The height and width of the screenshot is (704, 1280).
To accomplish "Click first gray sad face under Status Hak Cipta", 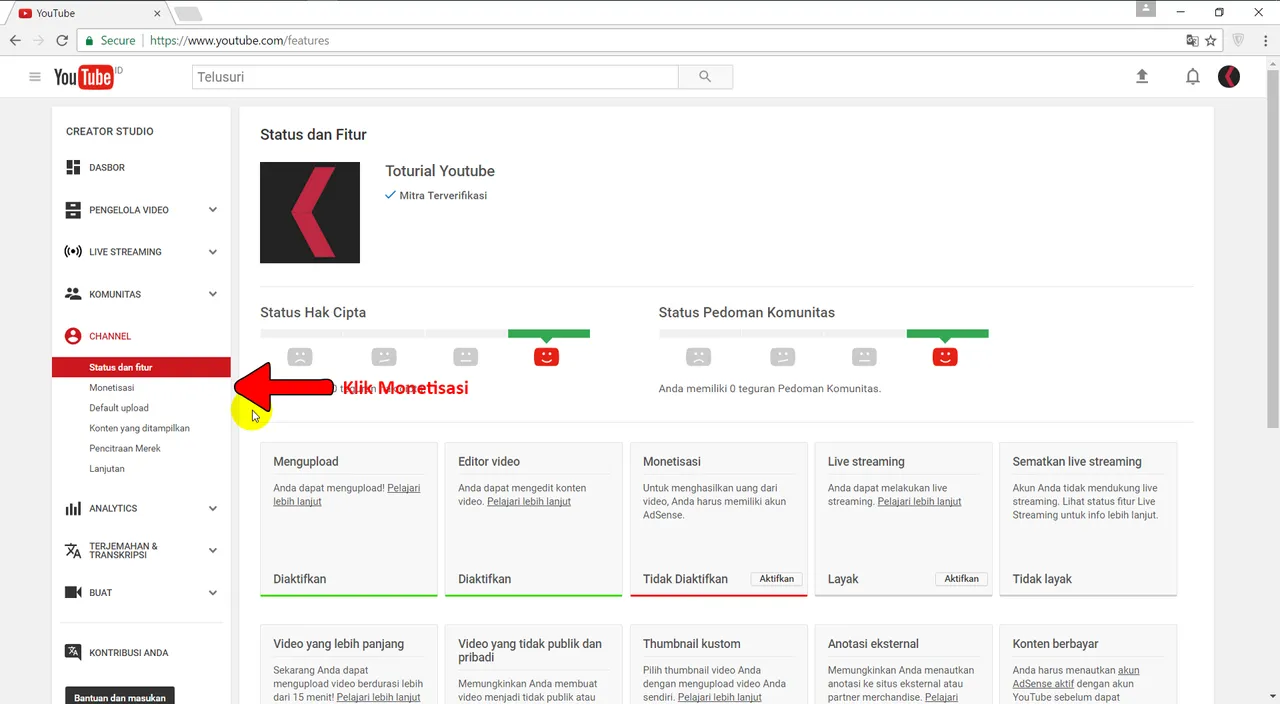I will [300, 356].
